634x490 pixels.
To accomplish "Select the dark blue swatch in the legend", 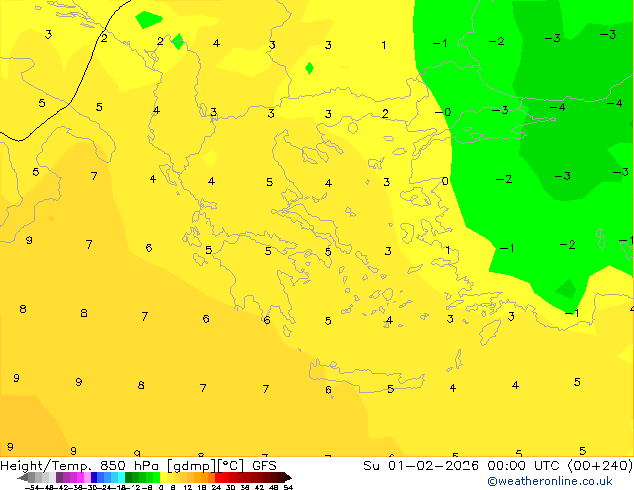I will click(94, 477).
